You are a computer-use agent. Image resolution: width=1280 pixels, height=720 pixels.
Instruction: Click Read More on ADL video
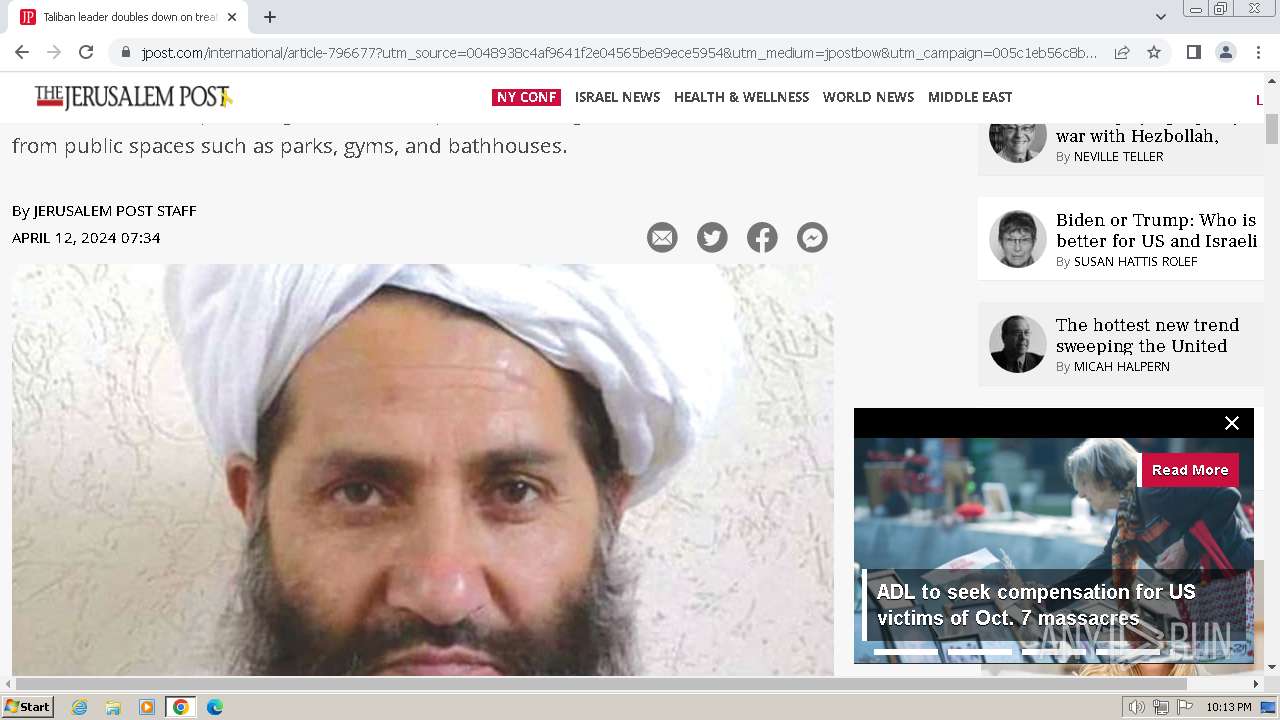(x=1190, y=470)
